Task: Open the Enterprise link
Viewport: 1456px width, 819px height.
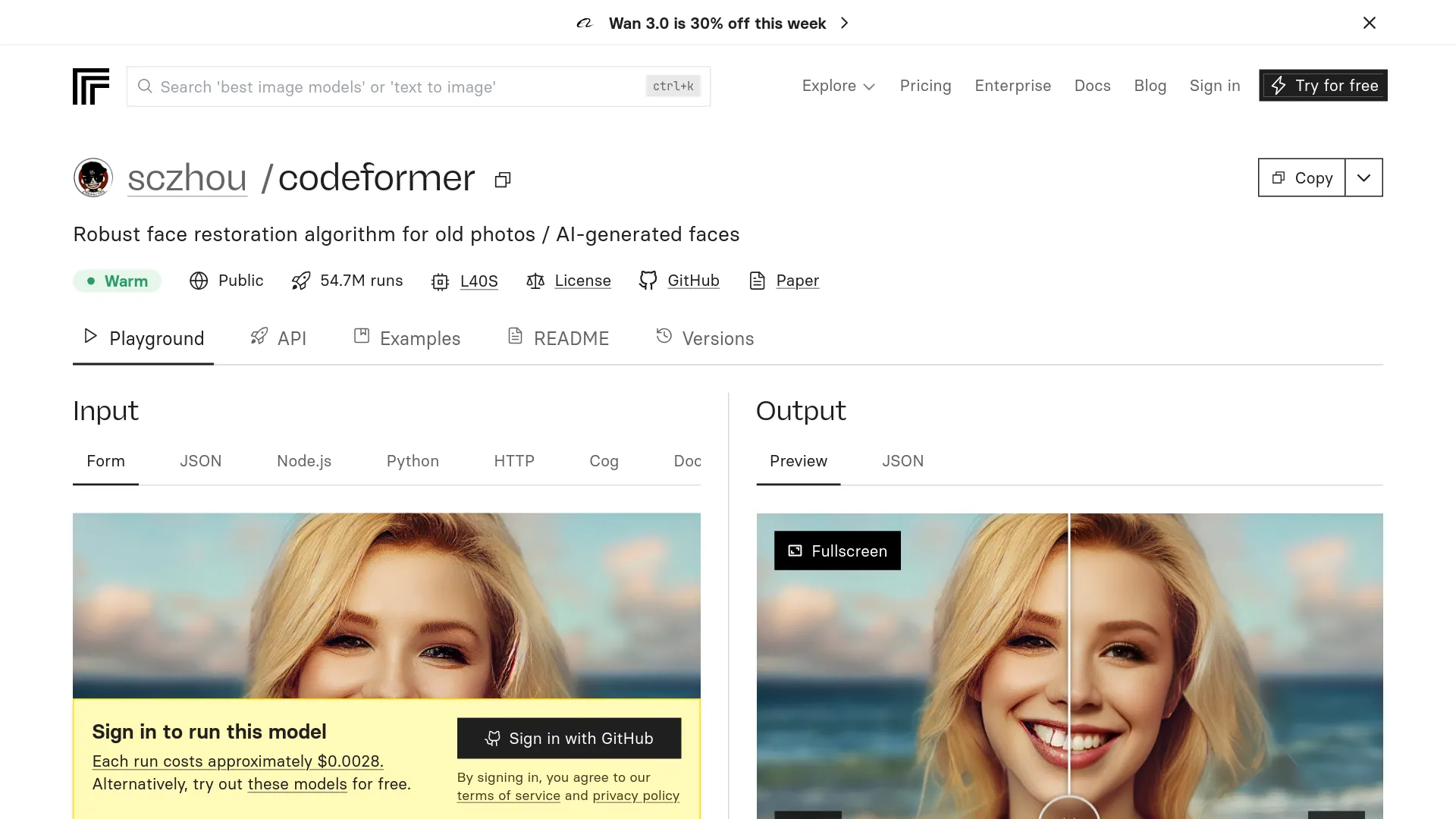Action: point(1013,86)
